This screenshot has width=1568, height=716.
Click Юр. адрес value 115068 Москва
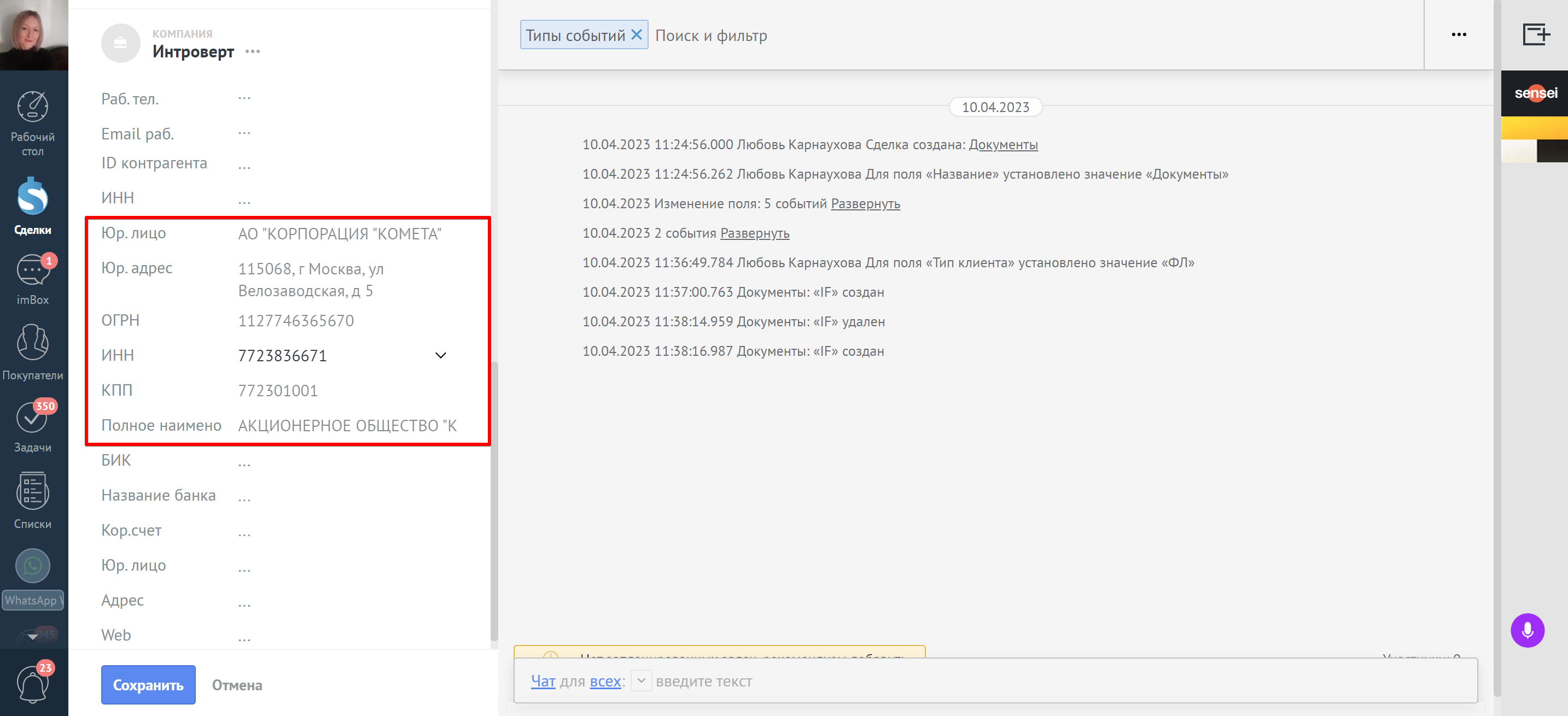(311, 280)
